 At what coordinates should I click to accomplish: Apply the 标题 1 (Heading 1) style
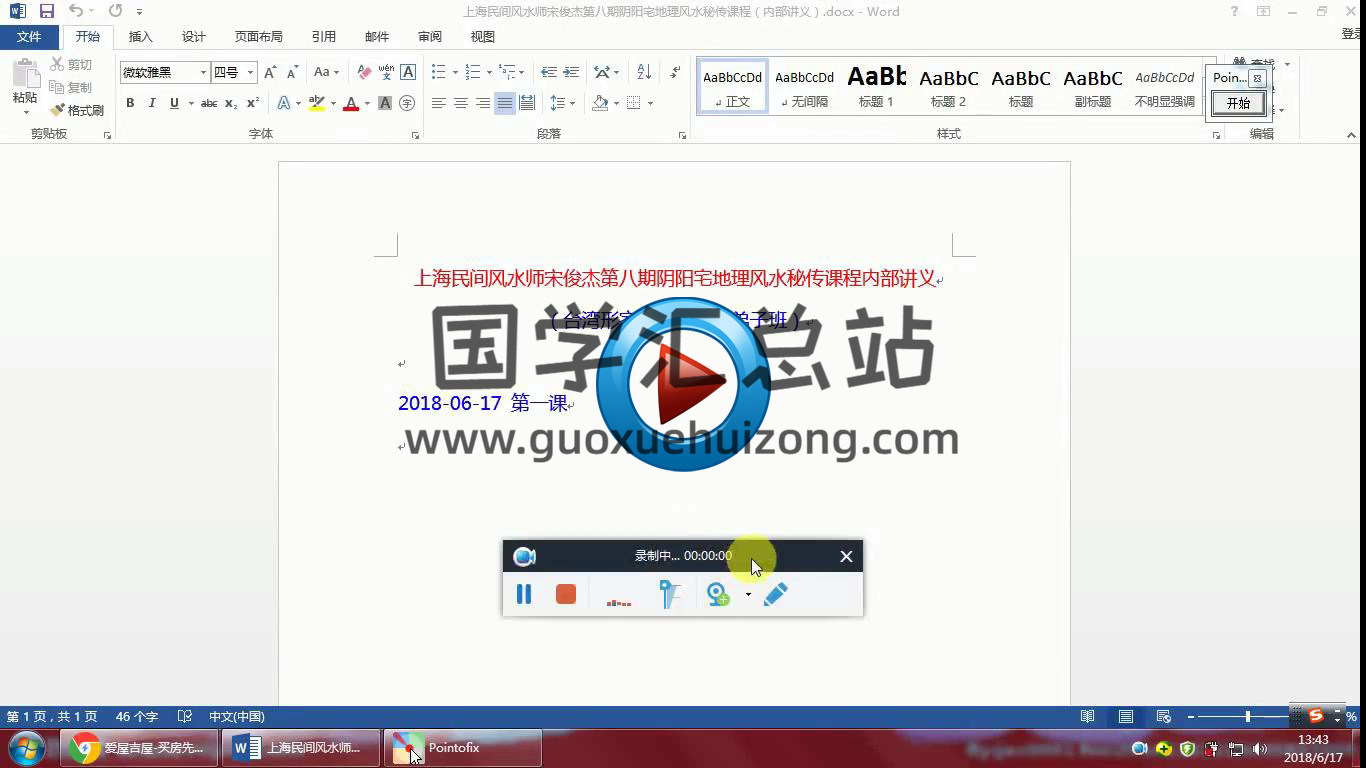click(x=877, y=86)
